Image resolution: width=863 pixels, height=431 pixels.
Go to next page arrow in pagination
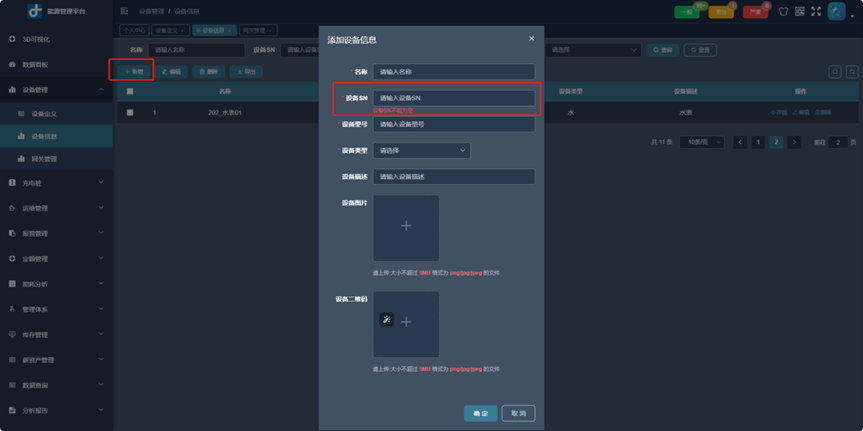(x=794, y=142)
